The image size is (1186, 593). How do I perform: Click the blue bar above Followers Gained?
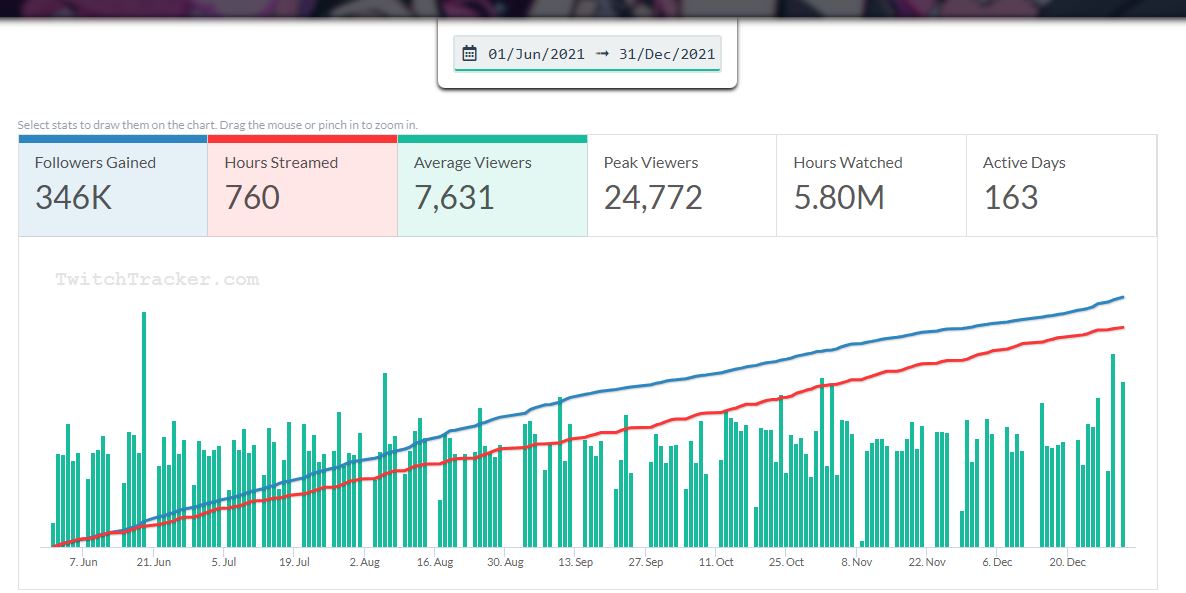(113, 139)
